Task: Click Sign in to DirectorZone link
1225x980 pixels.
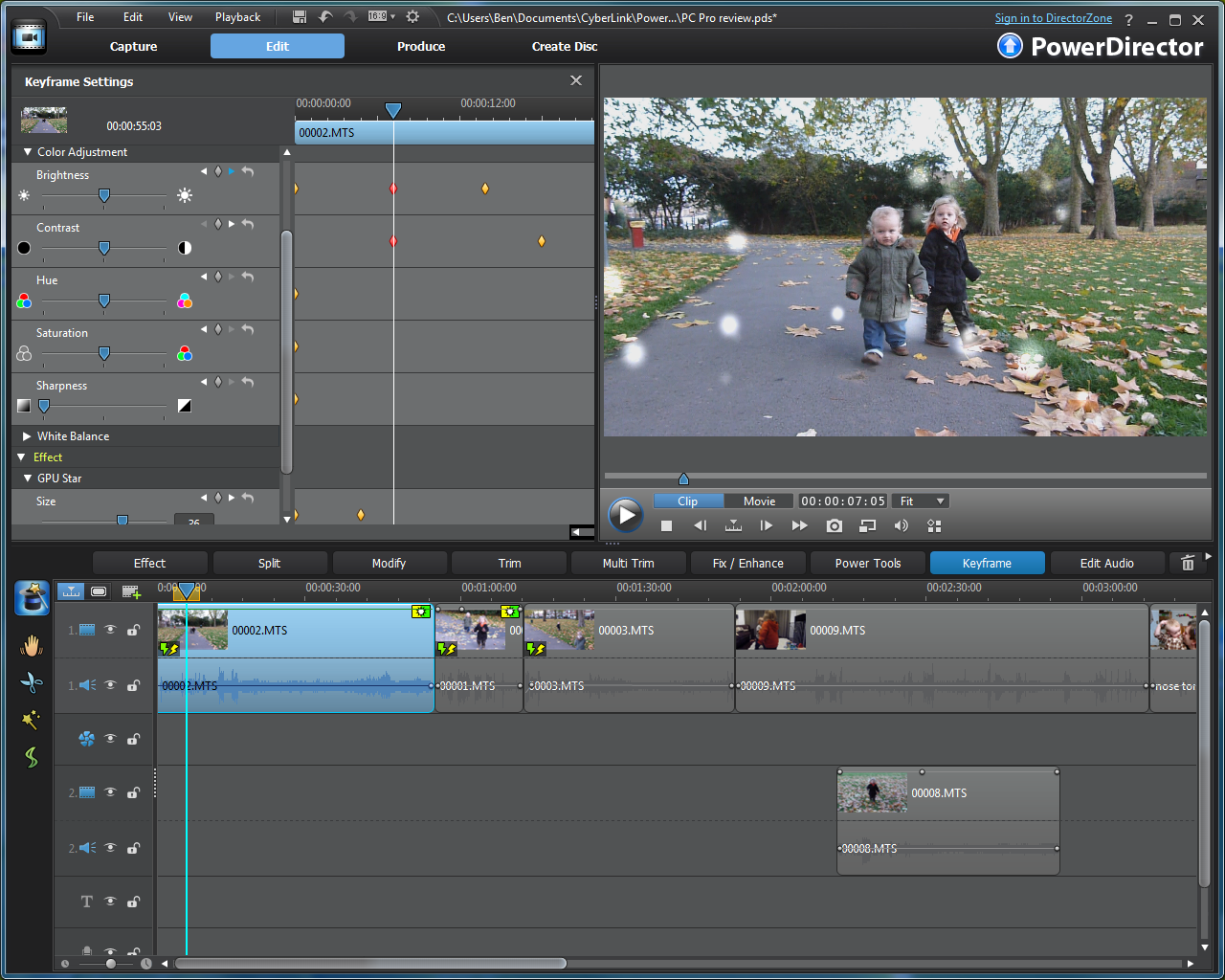Action: [1053, 18]
